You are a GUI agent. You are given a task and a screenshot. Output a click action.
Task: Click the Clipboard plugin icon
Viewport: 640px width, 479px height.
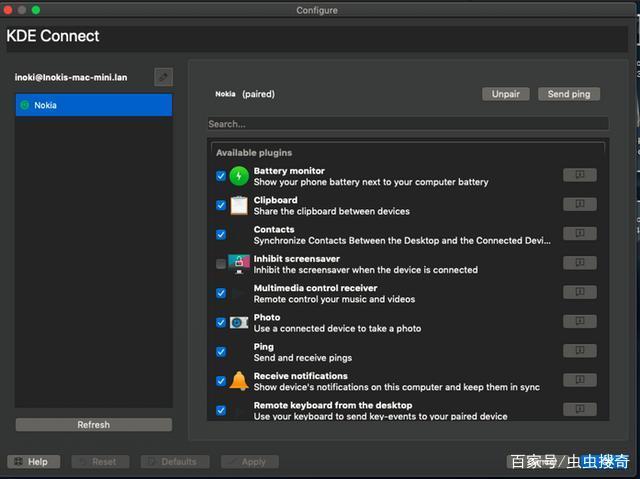(x=239, y=205)
